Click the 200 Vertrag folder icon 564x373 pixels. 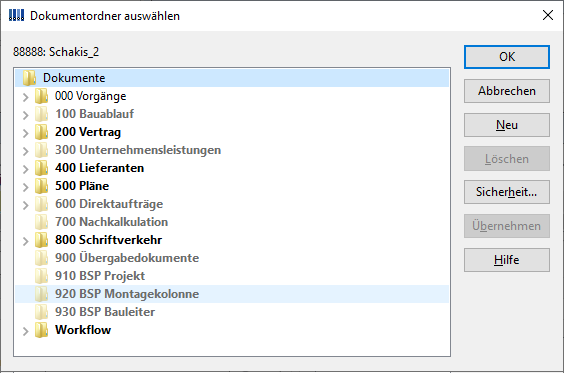pos(41,132)
